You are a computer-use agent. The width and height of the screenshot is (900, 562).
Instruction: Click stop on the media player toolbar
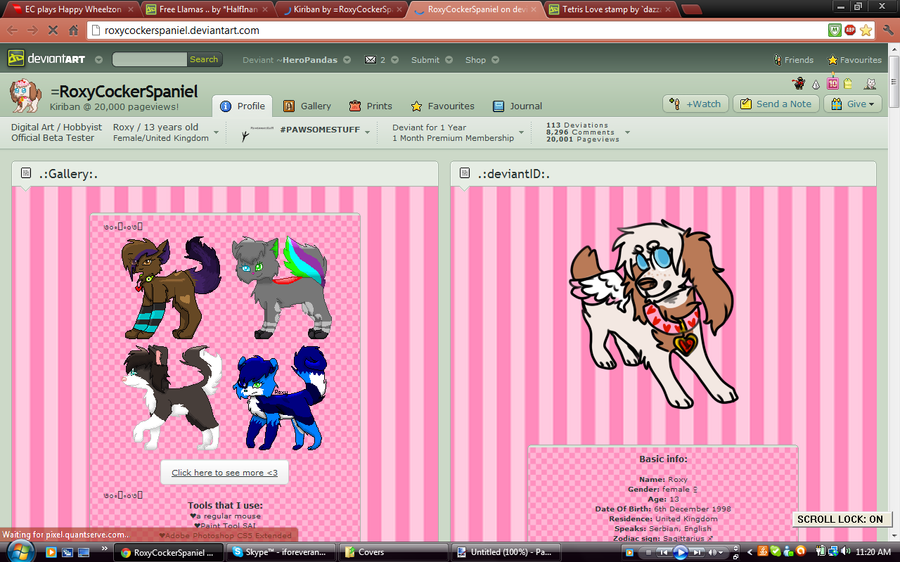648,552
